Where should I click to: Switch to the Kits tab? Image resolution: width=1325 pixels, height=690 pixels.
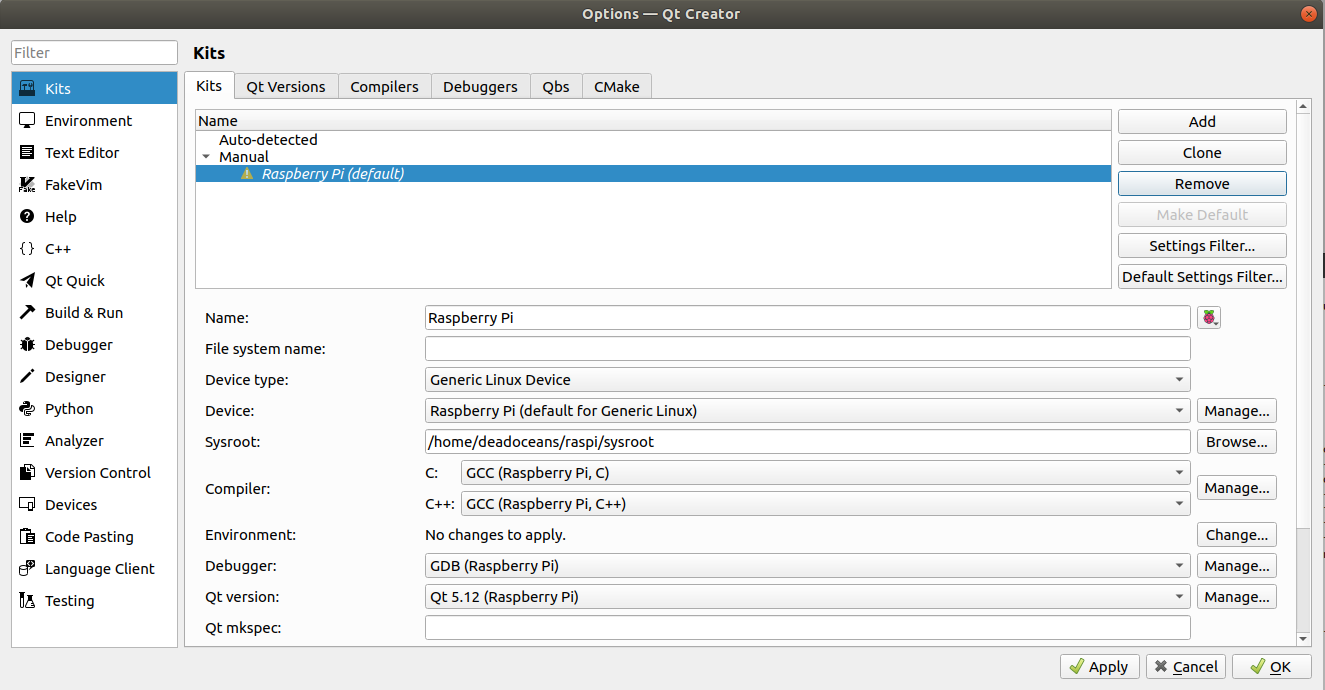pyautogui.click(x=209, y=86)
